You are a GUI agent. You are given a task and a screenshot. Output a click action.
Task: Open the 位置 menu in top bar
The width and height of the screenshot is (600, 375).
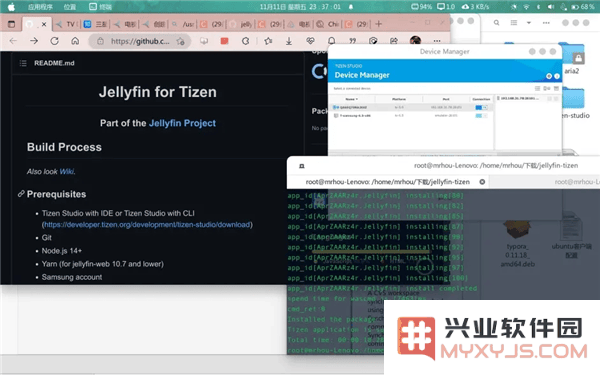[70, 7]
